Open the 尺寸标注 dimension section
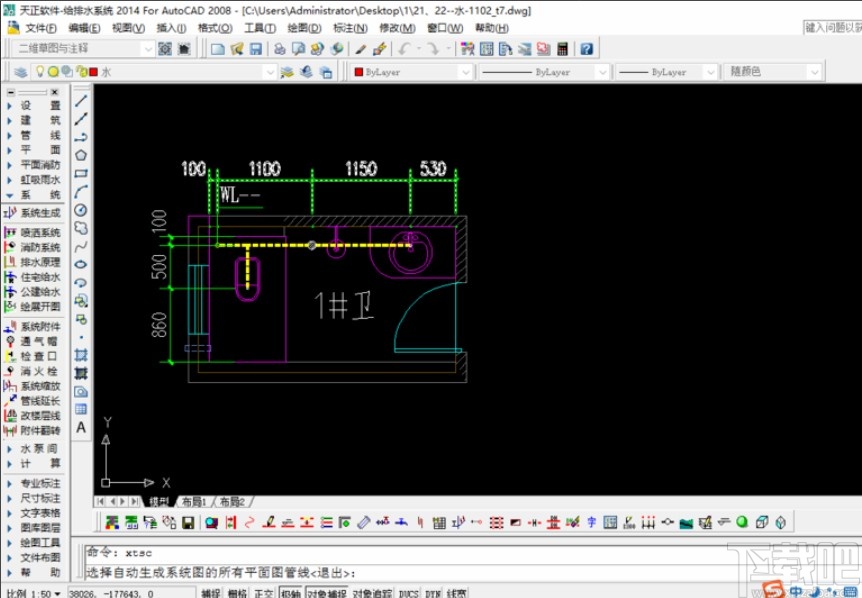The image size is (862, 598). coord(40,497)
